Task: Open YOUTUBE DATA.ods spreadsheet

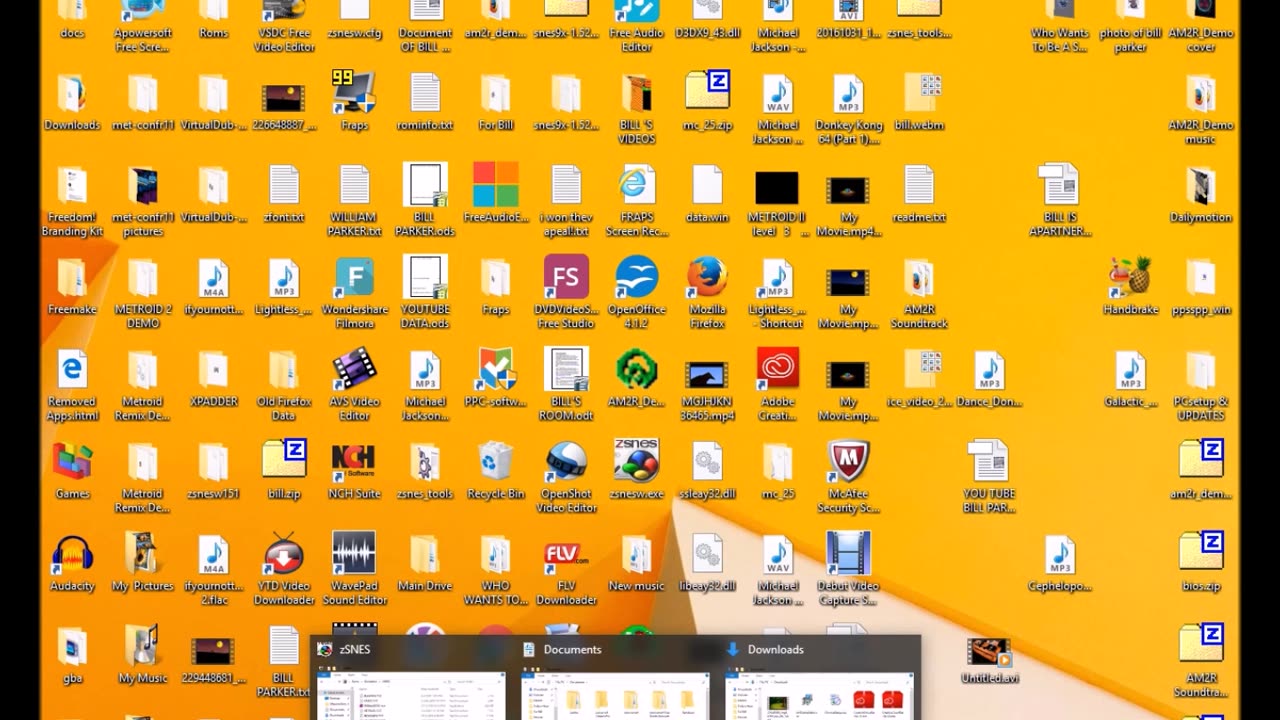Action: 425,279
